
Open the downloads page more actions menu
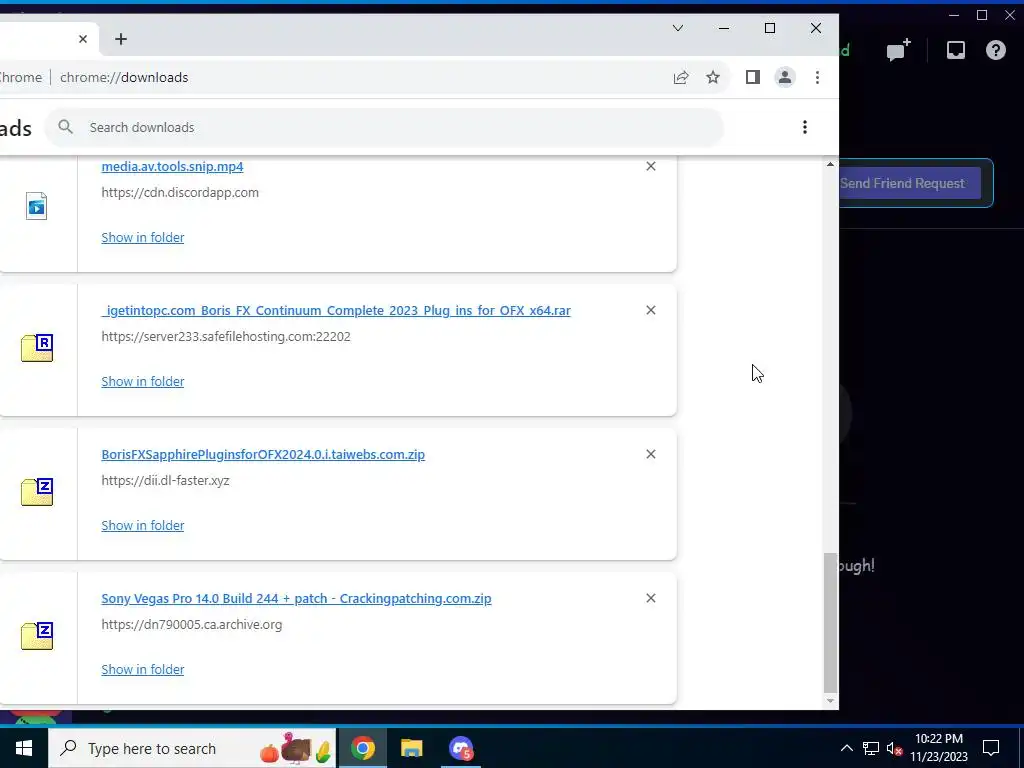point(805,127)
